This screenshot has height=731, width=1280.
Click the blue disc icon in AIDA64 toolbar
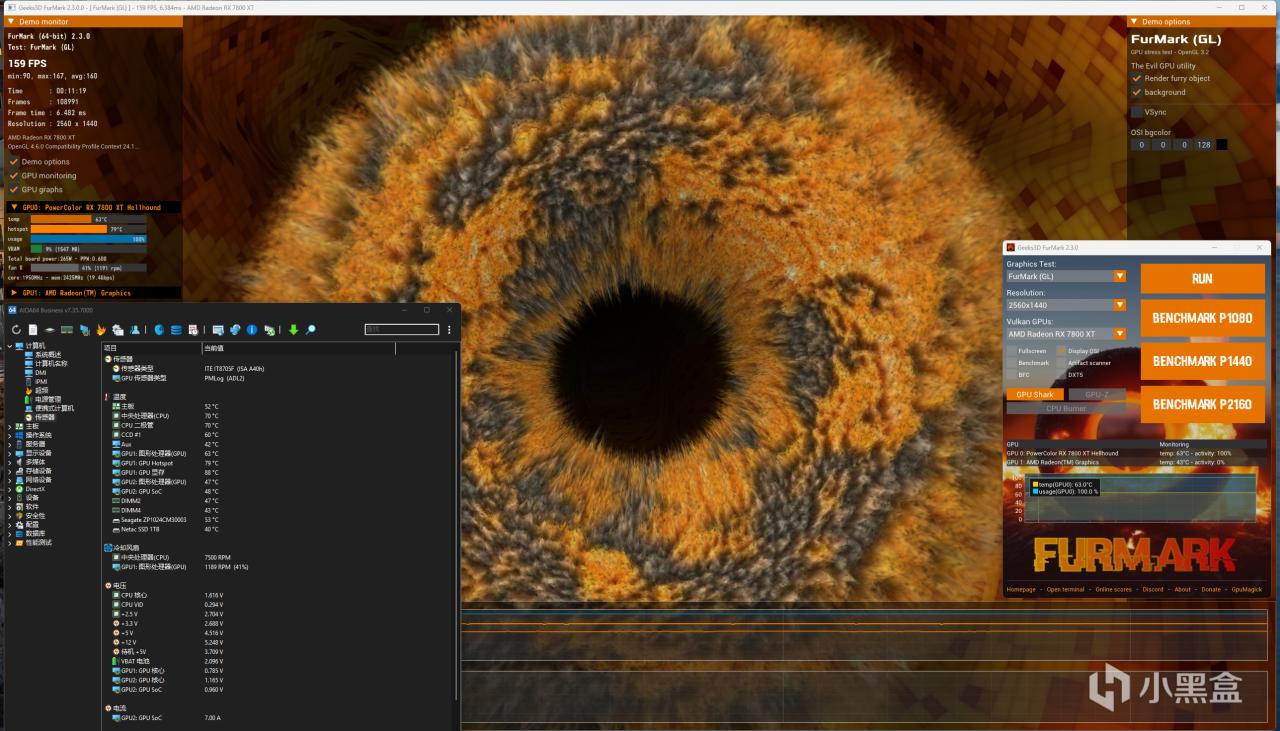pos(159,330)
